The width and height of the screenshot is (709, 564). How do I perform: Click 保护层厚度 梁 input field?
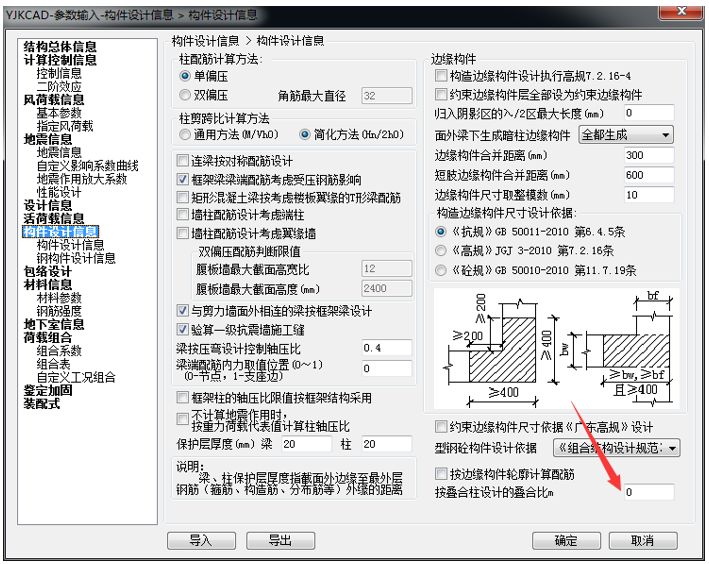[x=306, y=444]
